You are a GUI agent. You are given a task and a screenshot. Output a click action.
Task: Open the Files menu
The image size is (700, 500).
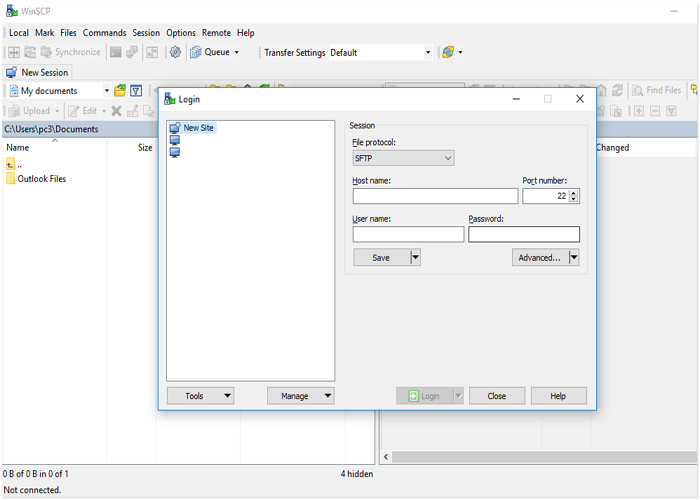68,33
